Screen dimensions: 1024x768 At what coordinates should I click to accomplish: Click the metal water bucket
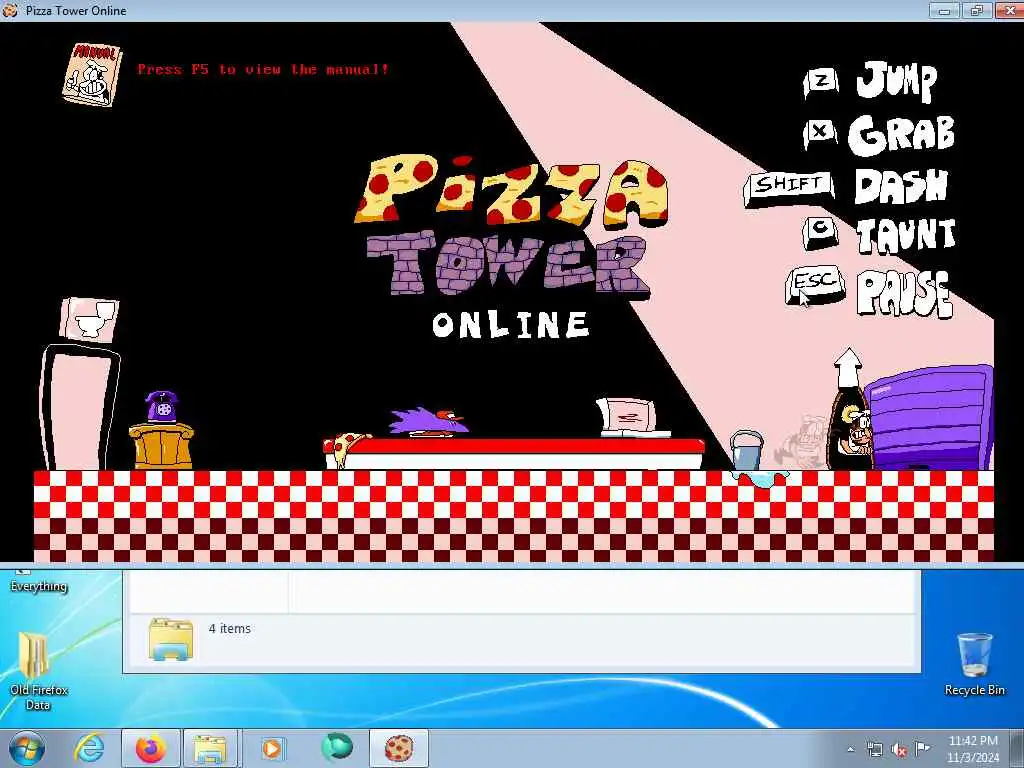pyautogui.click(x=746, y=449)
